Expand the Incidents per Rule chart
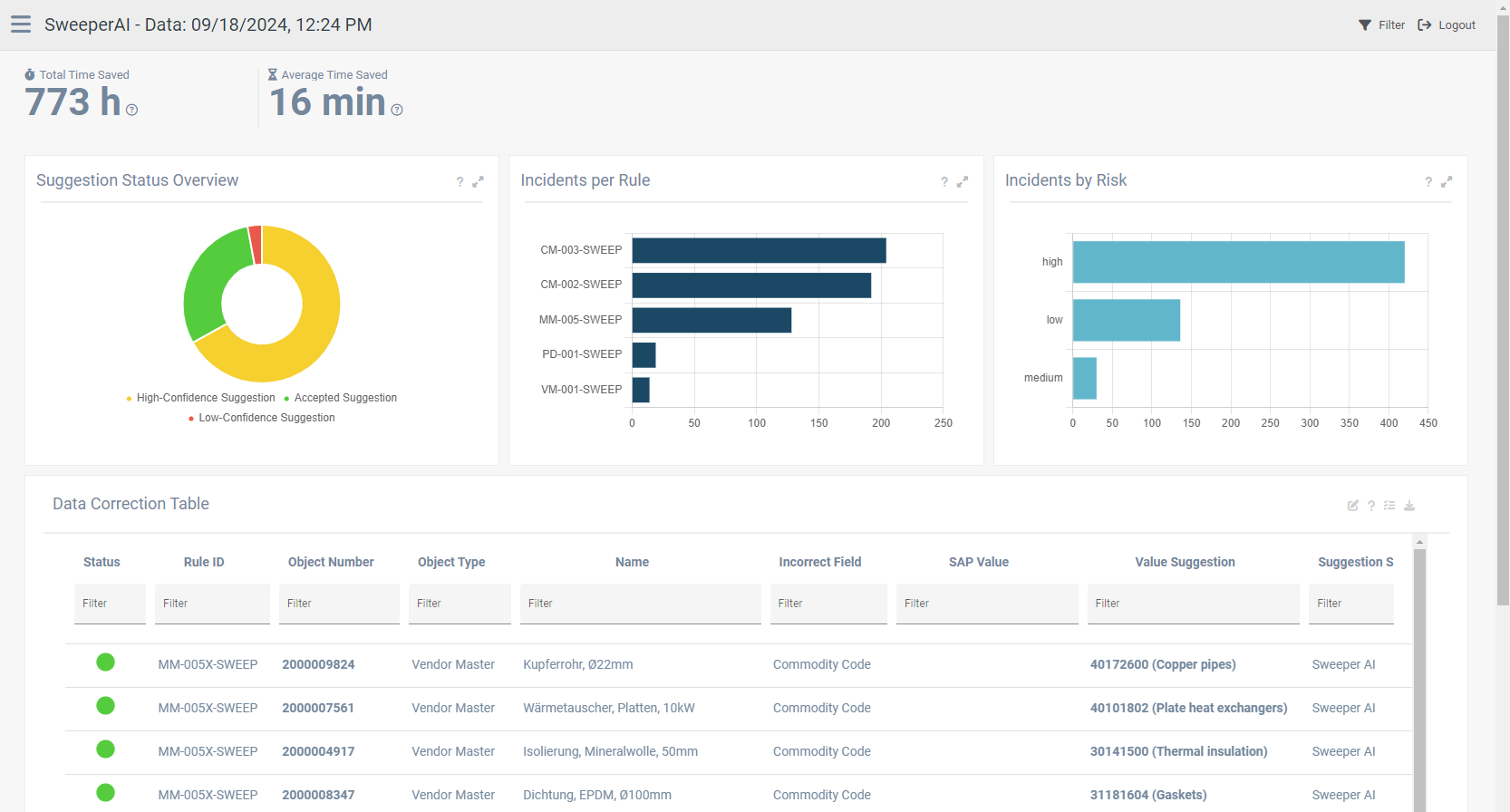 (x=963, y=181)
